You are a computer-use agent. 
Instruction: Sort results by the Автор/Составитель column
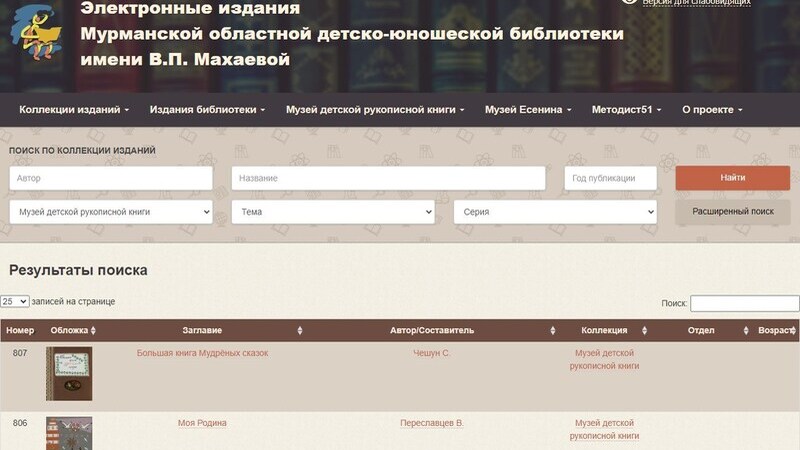(x=432, y=330)
